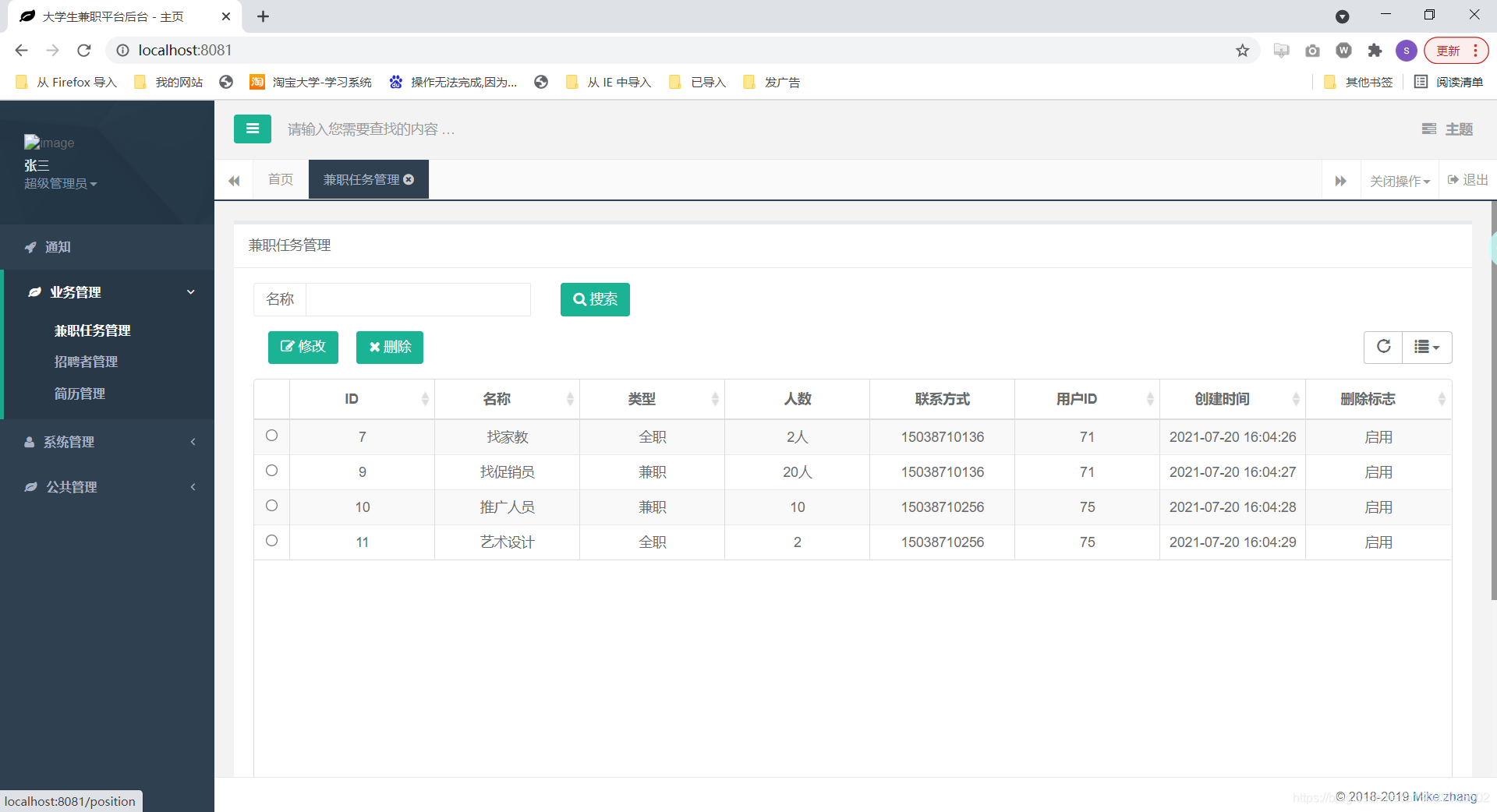Screen dimensions: 1497x812
Task: Sort table by ID column
Action: [362, 399]
